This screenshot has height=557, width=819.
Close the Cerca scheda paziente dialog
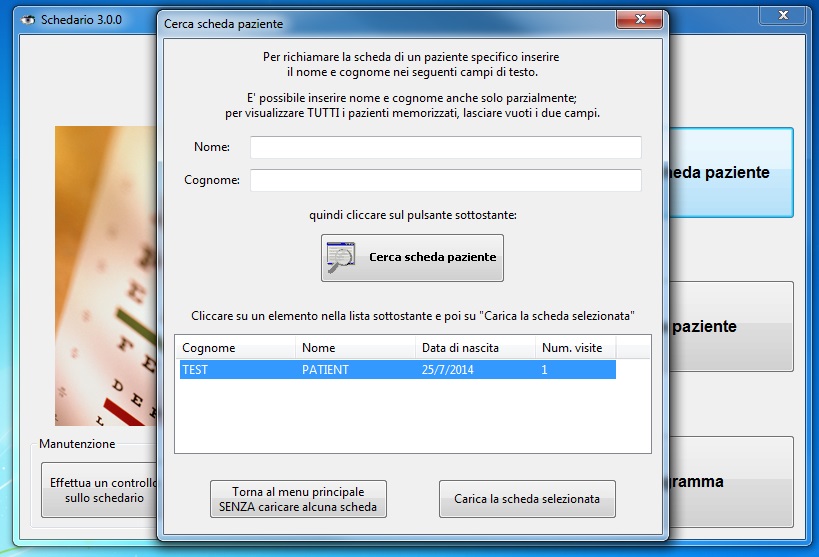(x=642, y=22)
